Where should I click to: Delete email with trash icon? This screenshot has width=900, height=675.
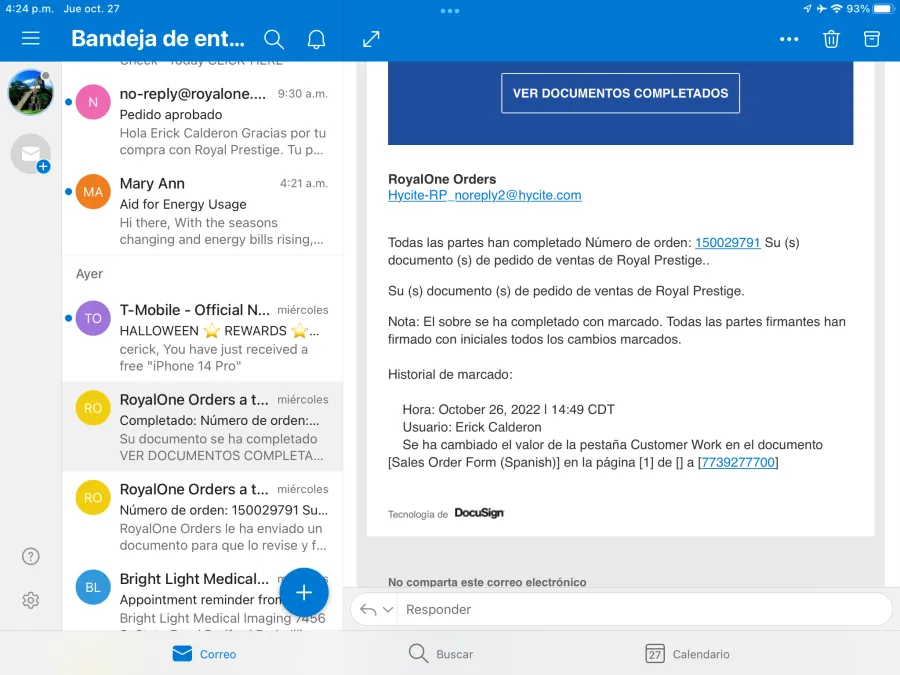[x=831, y=39]
